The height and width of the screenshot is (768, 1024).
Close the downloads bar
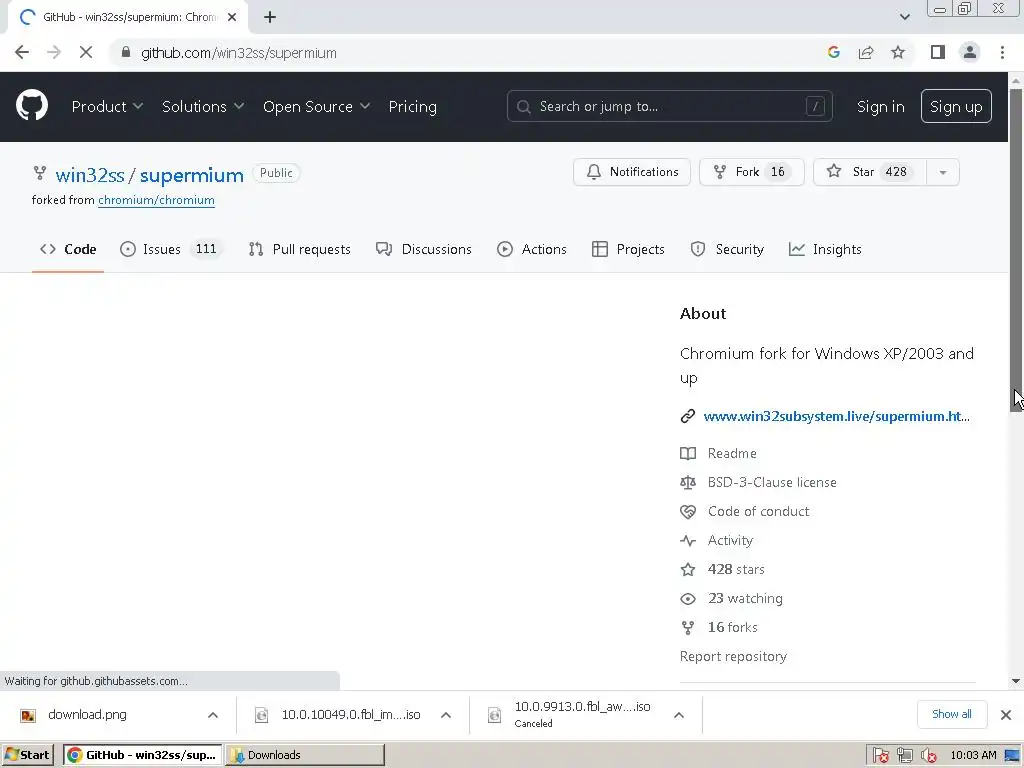[1006, 714]
